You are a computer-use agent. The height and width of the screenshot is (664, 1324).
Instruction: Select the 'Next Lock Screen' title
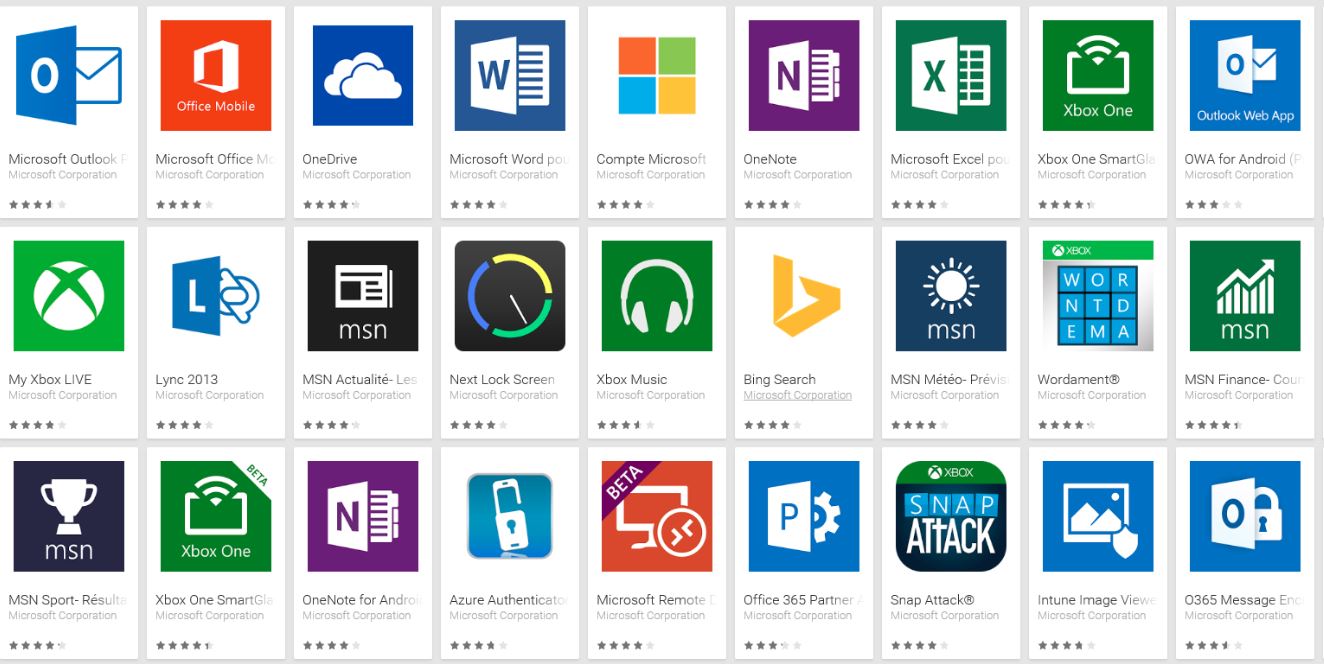coord(502,379)
